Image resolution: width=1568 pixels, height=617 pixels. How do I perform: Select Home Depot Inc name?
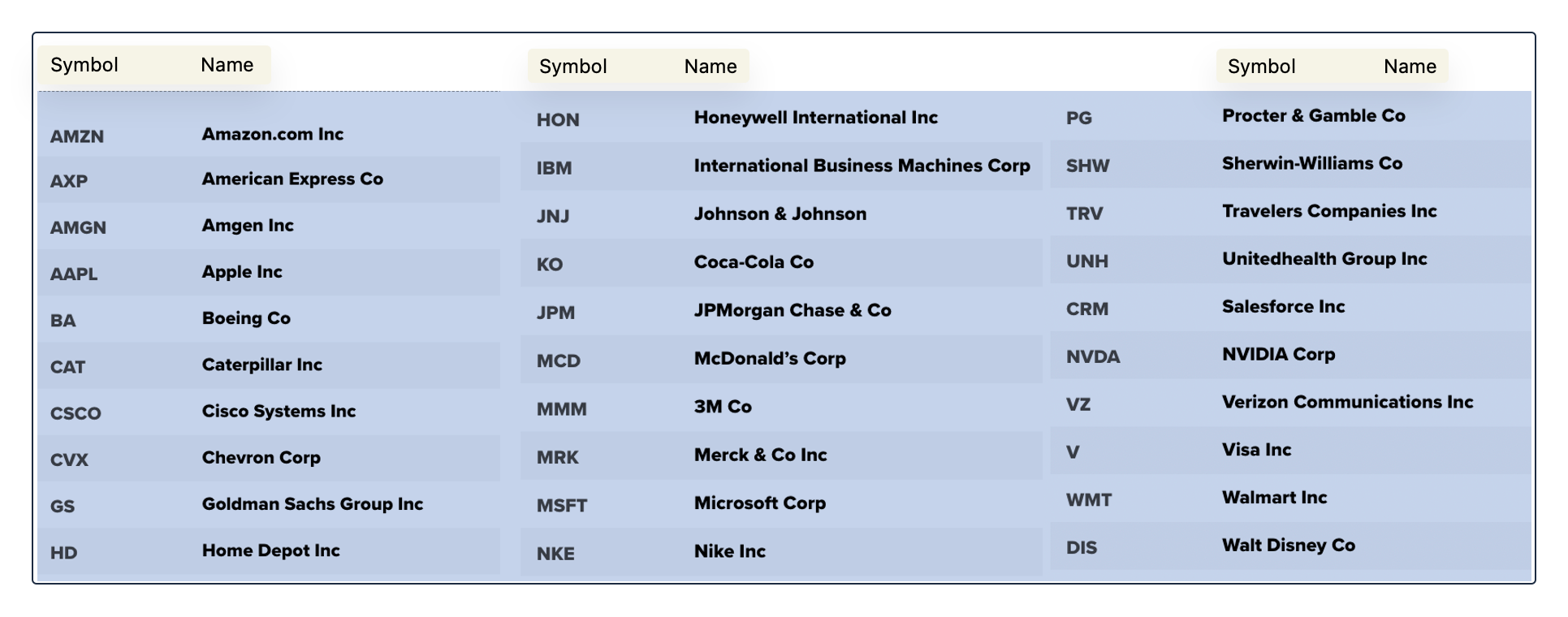[x=271, y=550]
